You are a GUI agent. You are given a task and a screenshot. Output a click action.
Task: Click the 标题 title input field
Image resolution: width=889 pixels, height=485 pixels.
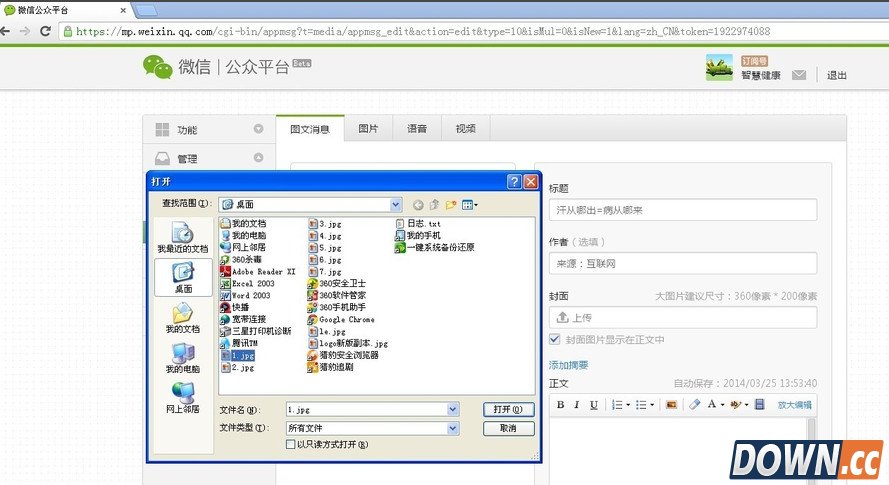683,210
